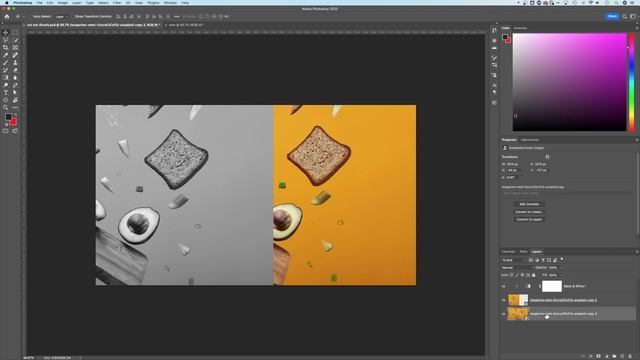
Task: Open the Properties panel flyout menu
Action: pos(637,140)
